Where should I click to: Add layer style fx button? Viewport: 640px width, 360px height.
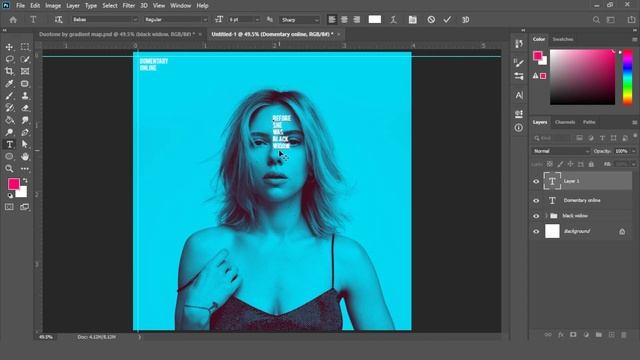pyautogui.click(x=561, y=335)
